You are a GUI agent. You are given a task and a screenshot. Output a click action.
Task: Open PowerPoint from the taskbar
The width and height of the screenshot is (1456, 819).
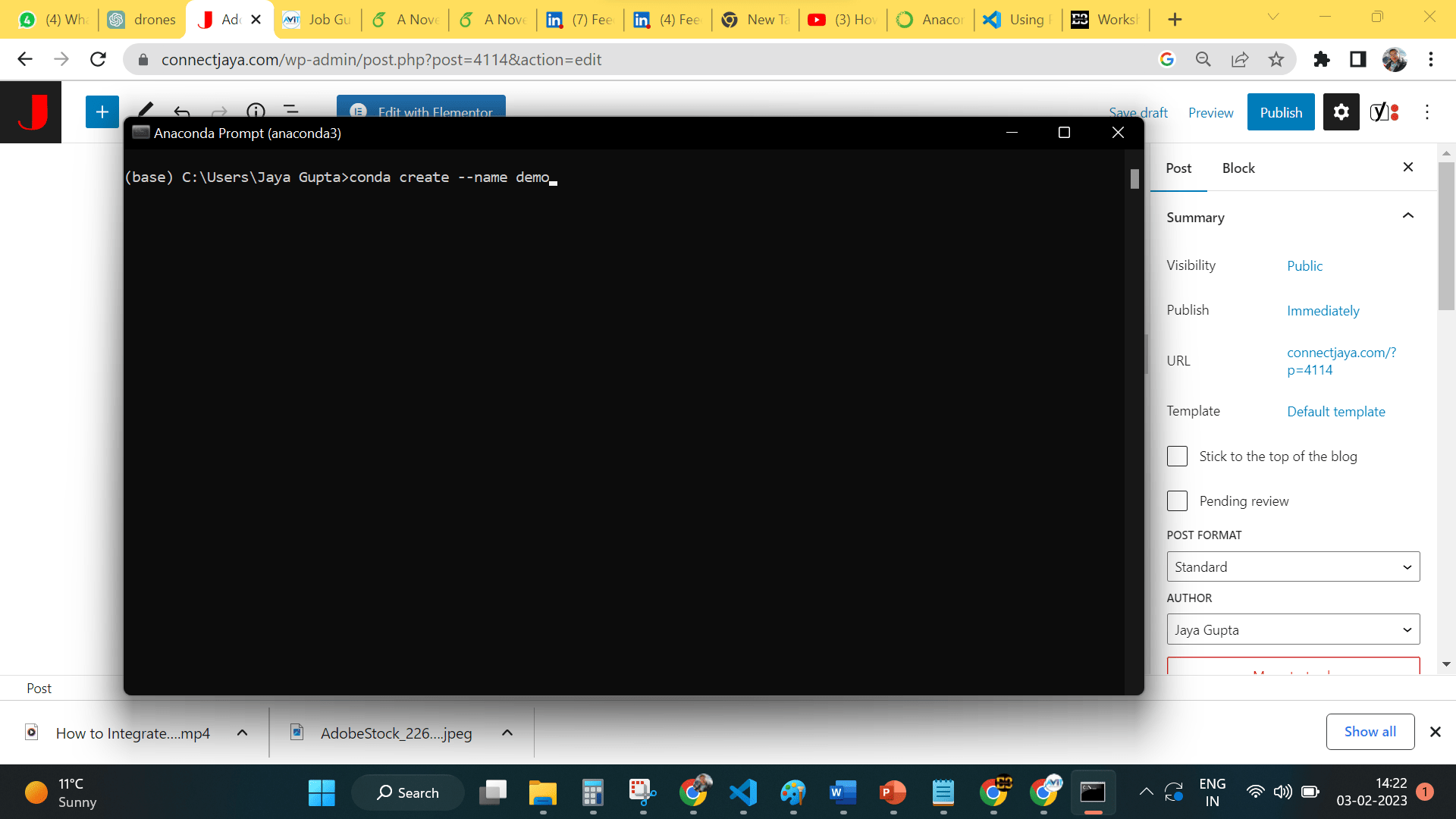tap(893, 792)
